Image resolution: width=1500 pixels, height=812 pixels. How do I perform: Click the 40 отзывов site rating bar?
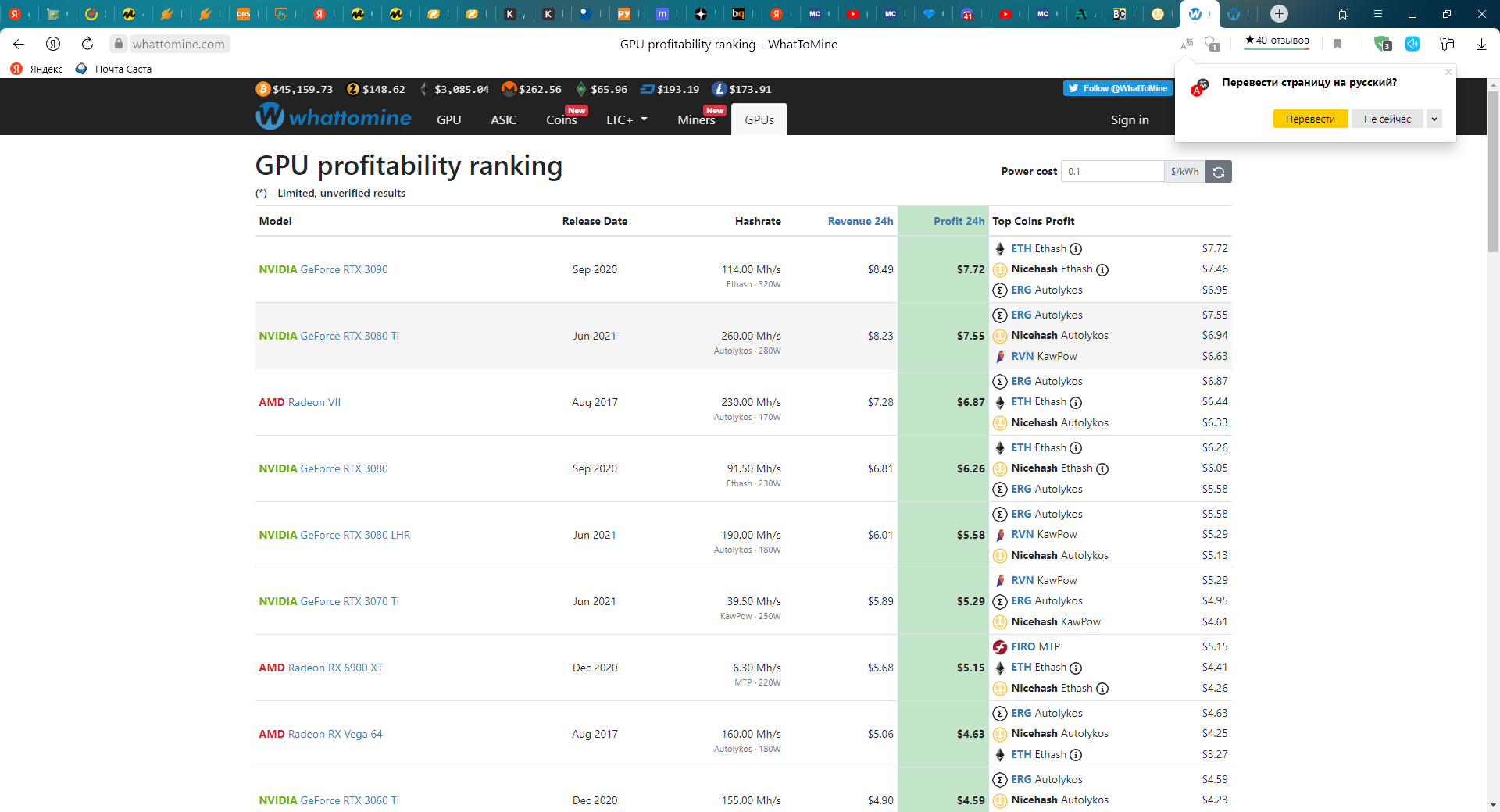point(1277,41)
